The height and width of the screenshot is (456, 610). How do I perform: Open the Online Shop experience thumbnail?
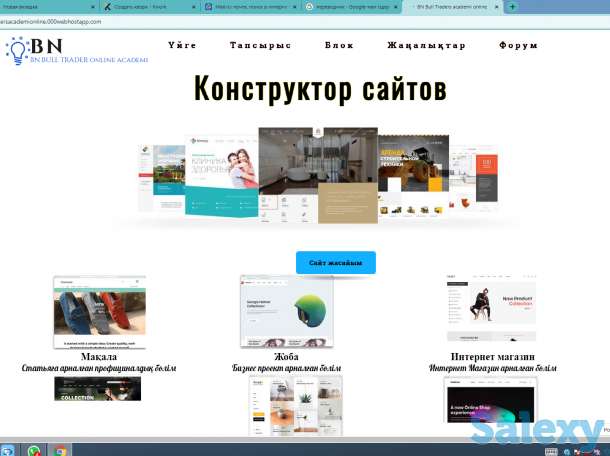[491, 400]
